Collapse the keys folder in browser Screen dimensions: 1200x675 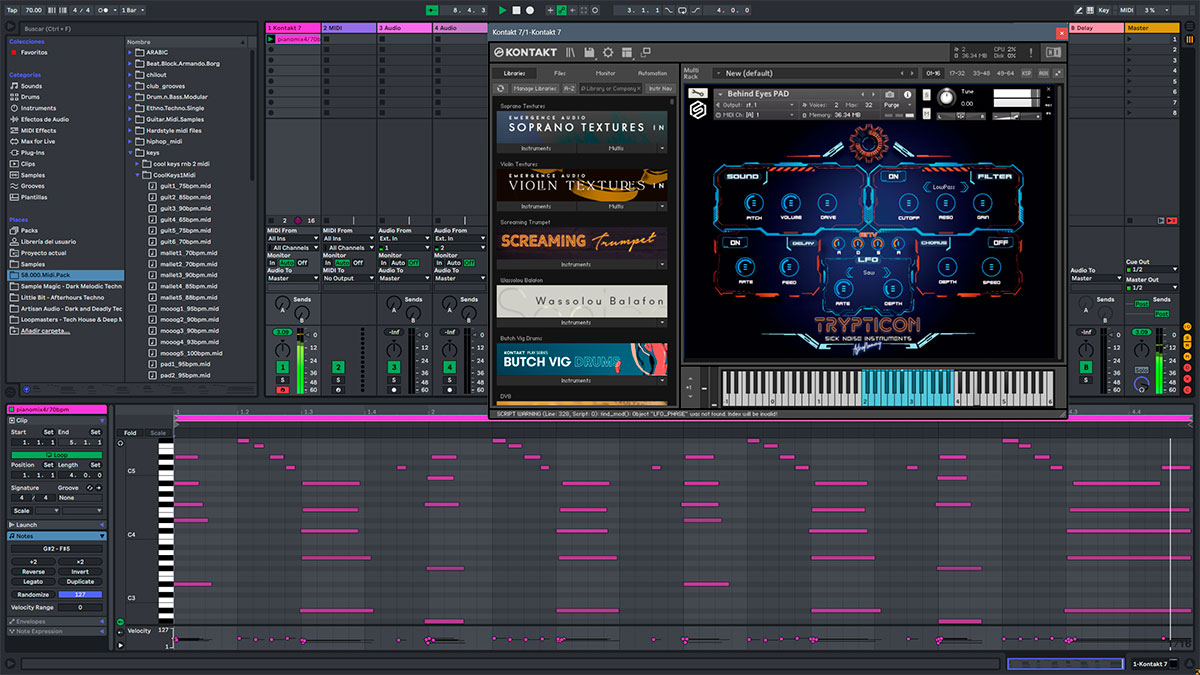131,152
